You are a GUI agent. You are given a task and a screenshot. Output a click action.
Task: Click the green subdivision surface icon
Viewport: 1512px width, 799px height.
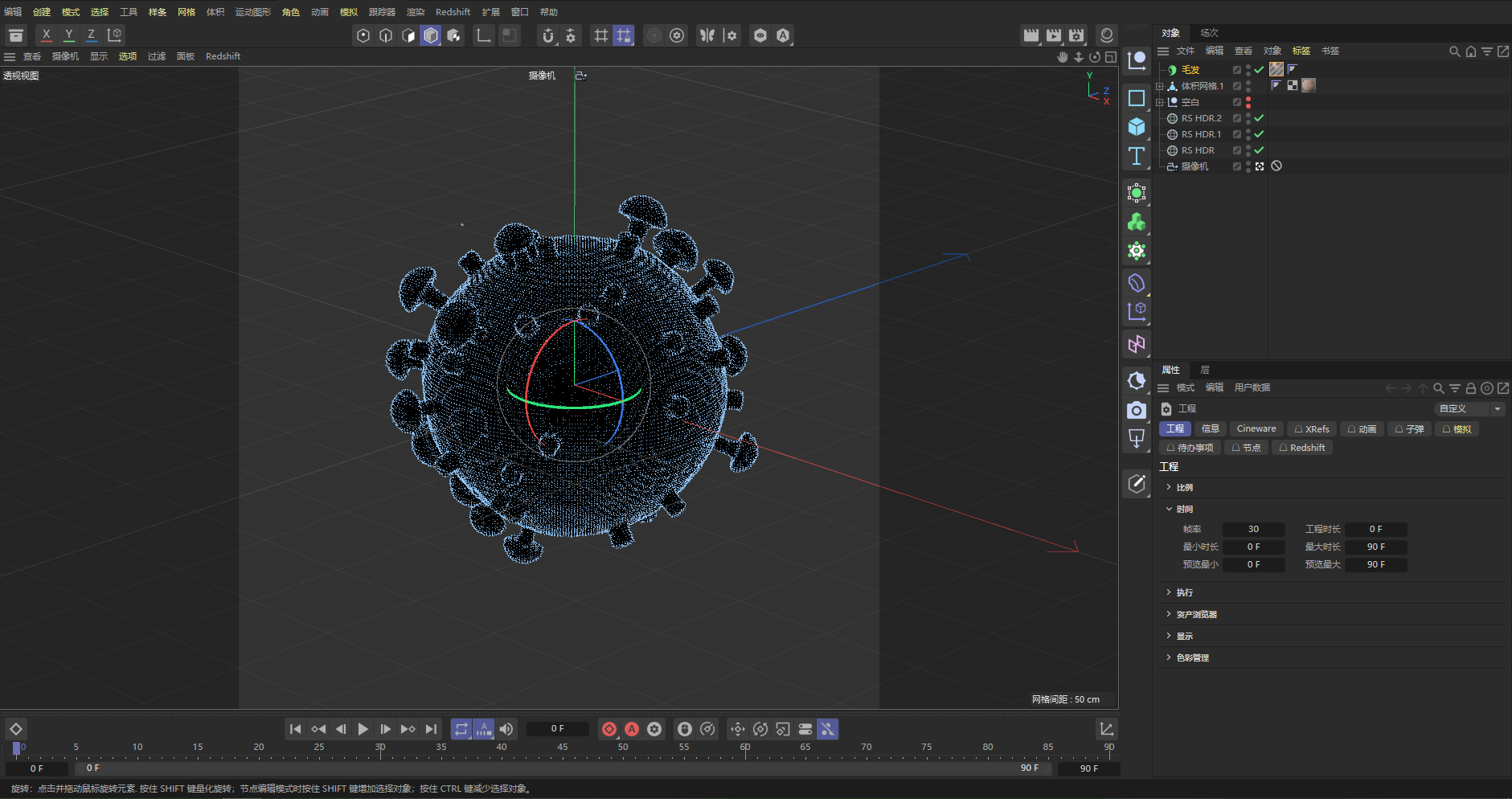tap(1137, 193)
